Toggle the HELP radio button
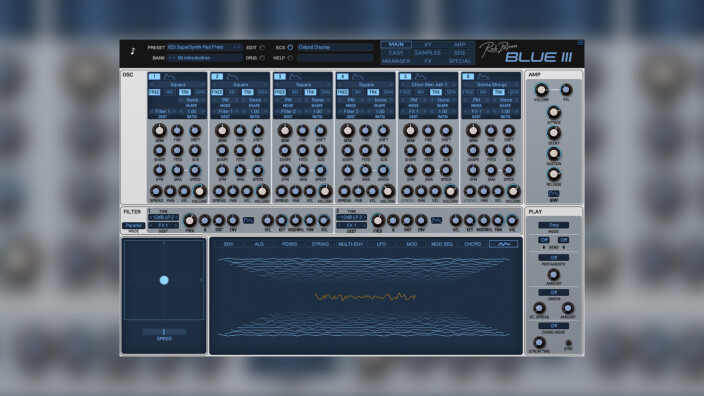 click(290, 58)
